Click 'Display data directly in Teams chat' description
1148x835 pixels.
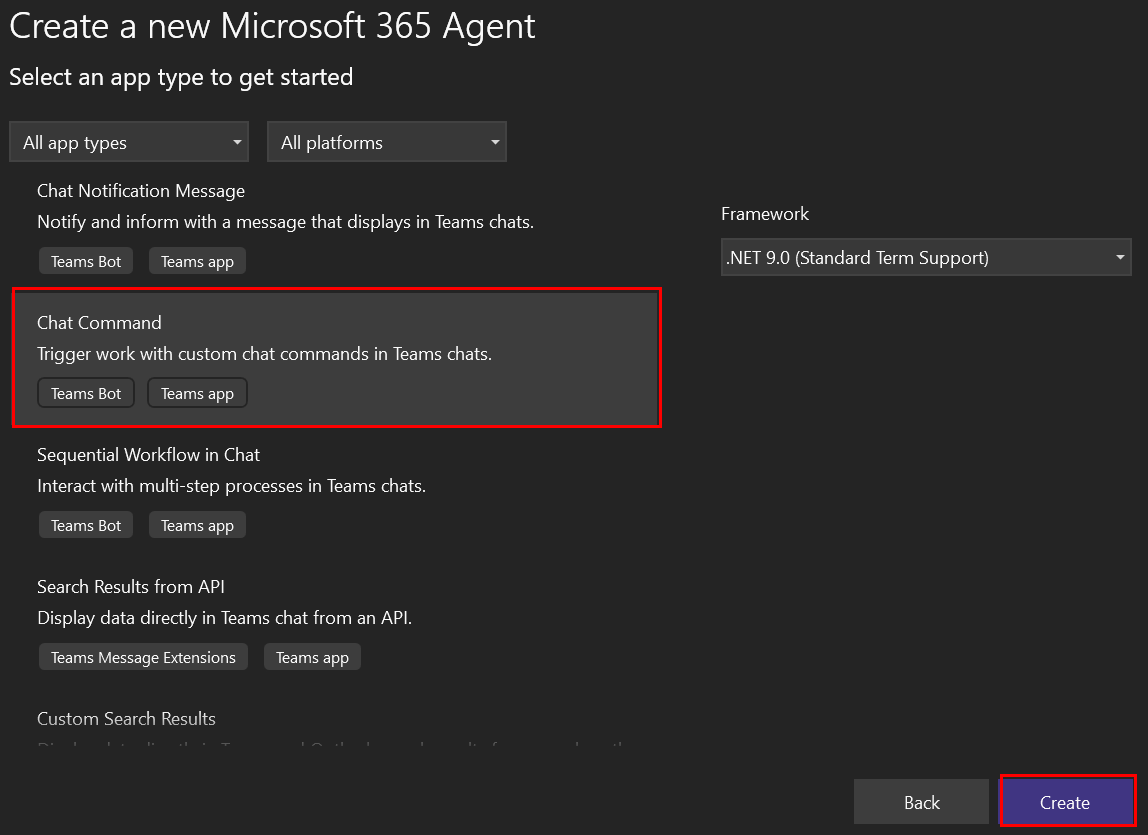tap(225, 617)
